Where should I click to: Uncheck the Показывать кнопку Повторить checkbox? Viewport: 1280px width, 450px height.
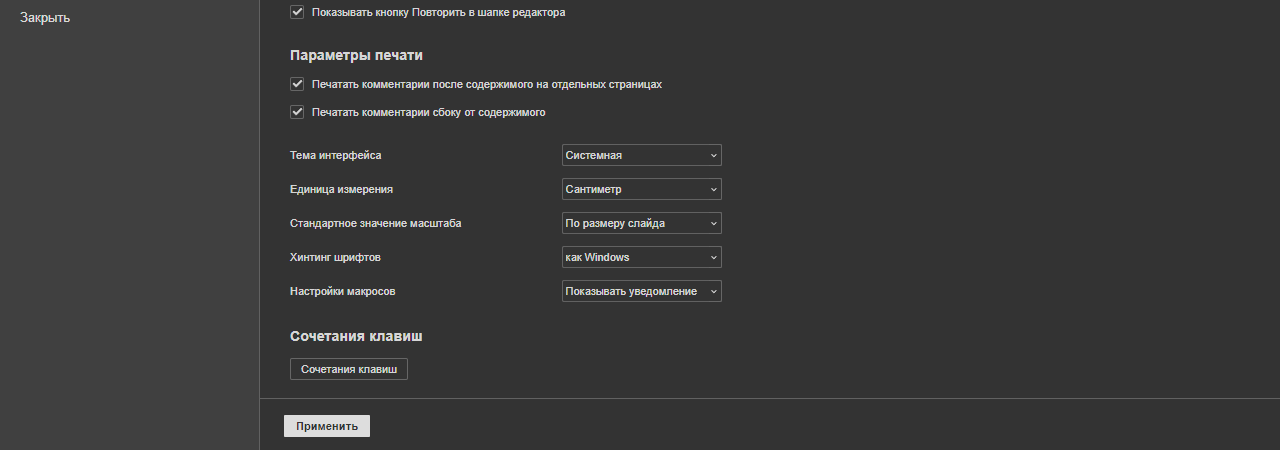tap(297, 13)
